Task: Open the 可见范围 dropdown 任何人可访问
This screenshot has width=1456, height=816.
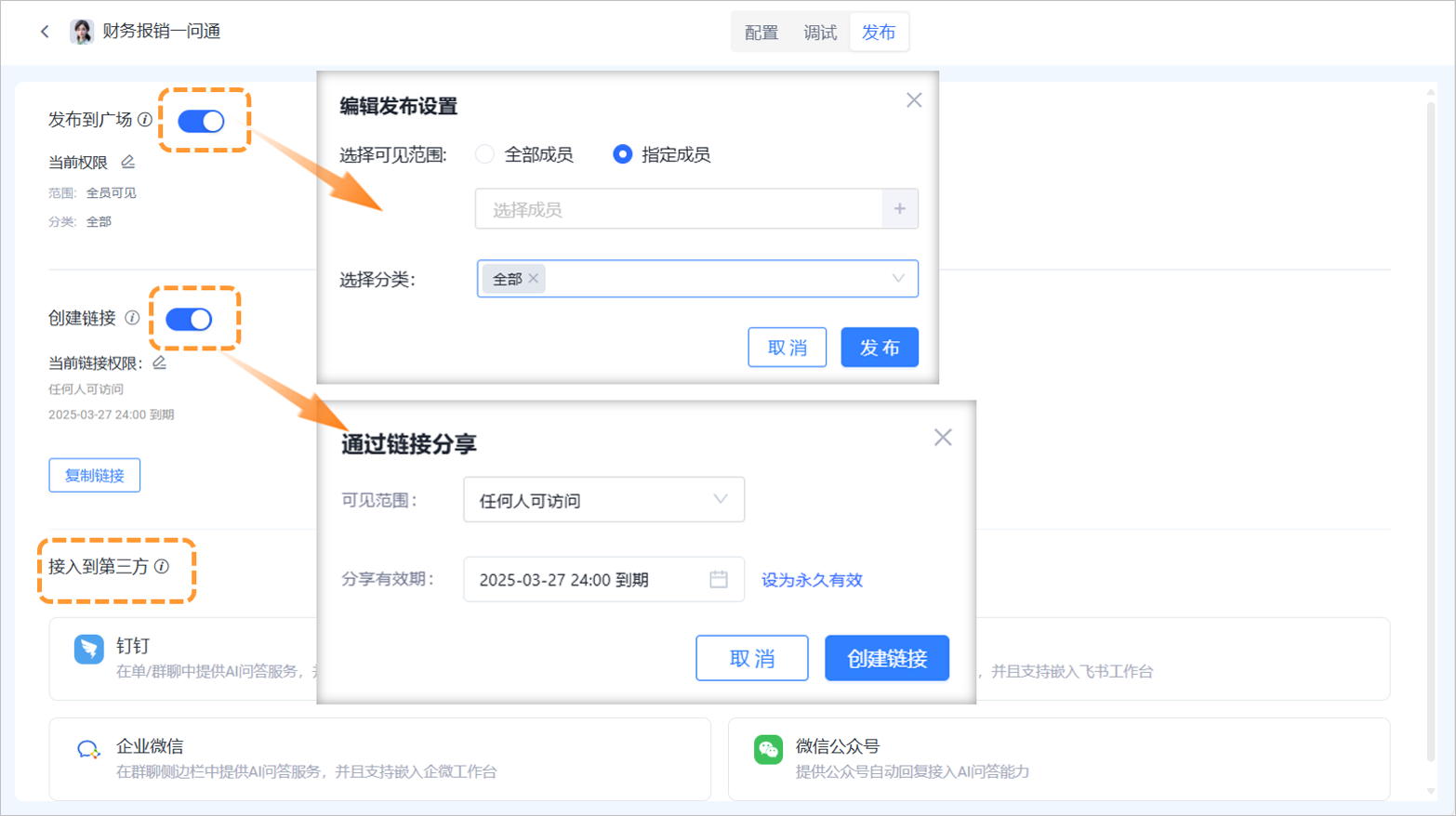Action: [603, 500]
